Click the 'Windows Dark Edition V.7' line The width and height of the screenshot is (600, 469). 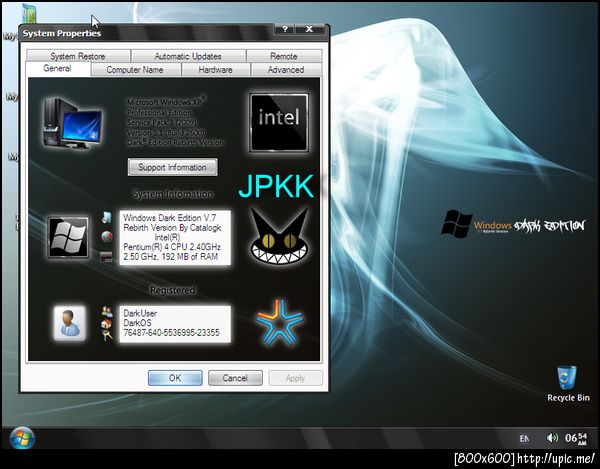point(170,218)
